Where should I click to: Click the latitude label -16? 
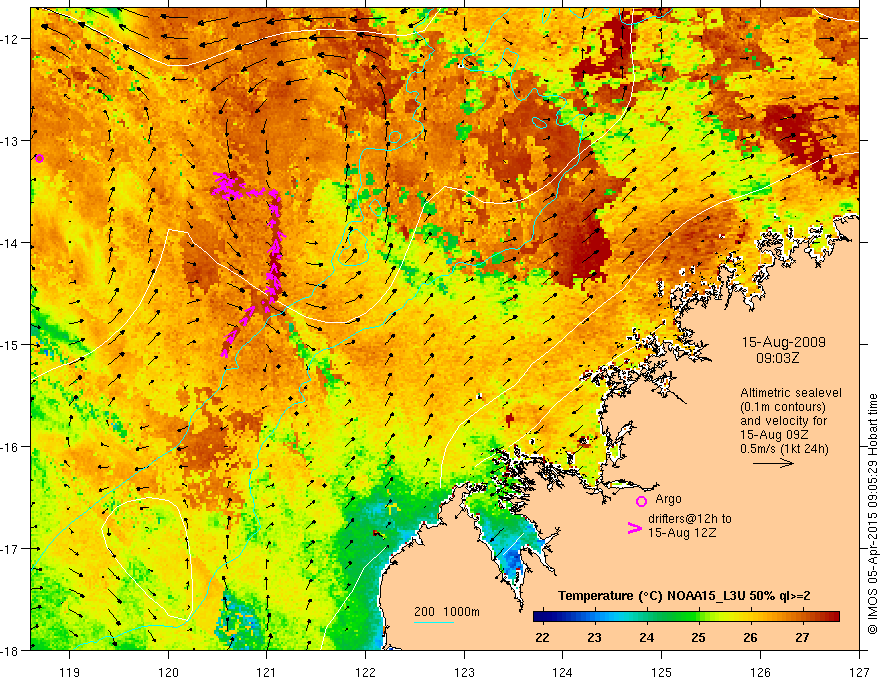[10, 447]
